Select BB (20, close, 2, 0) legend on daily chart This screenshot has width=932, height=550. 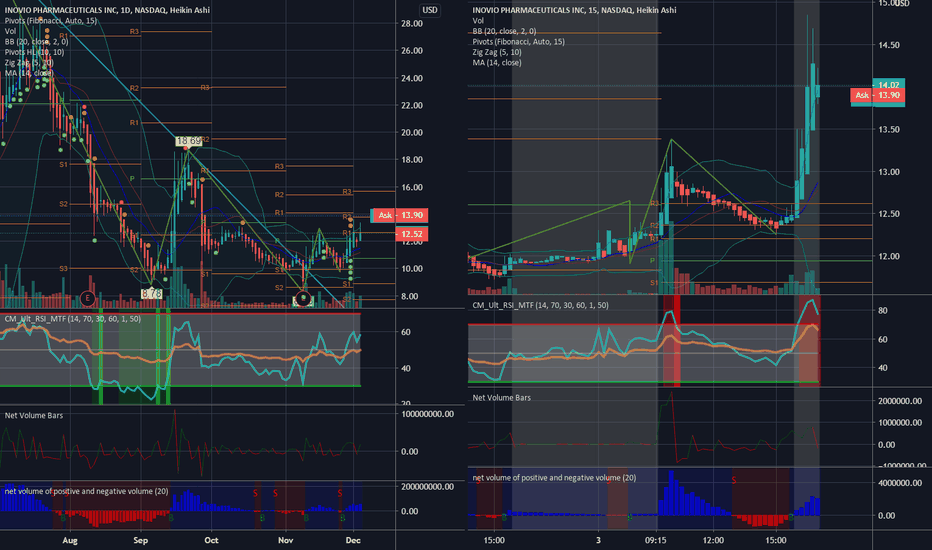tap(36, 42)
